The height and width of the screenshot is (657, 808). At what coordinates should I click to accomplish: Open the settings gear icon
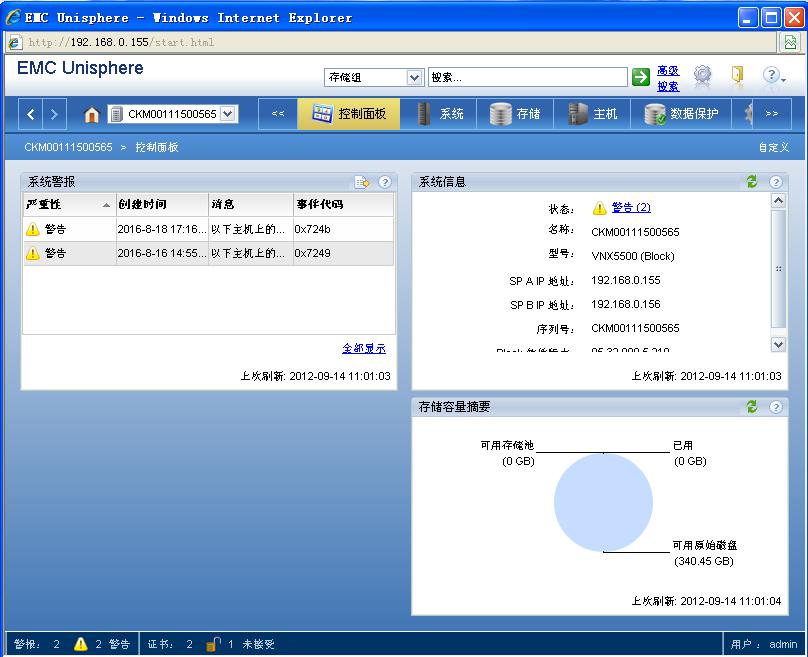pos(702,75)
